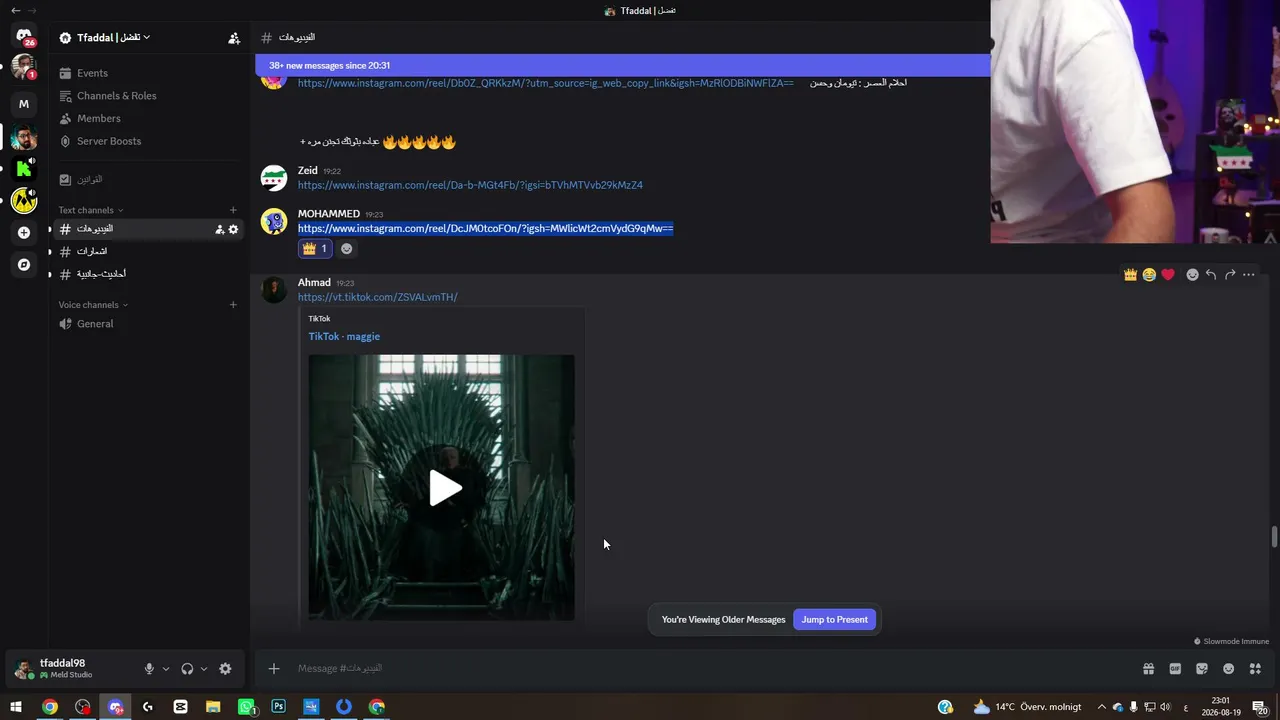Play the TikTok throne video

[x=445, y=488]
